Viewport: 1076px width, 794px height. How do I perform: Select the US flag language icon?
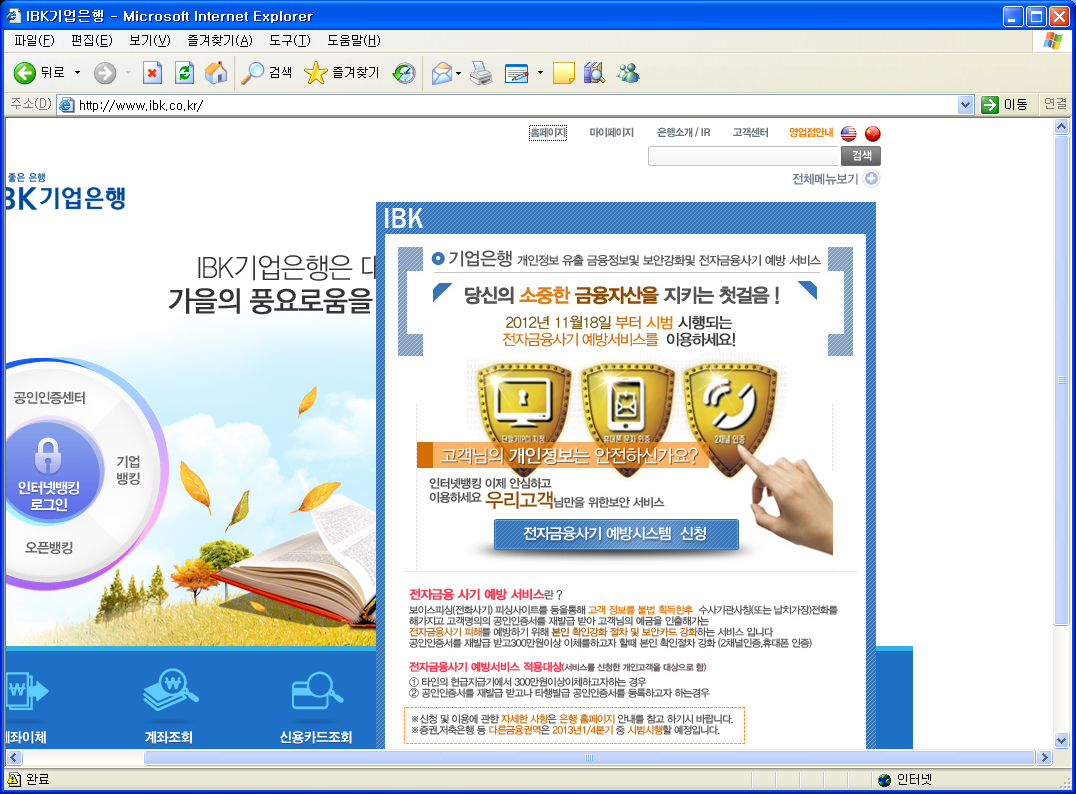pyautogui.click(x=849, y=133)
